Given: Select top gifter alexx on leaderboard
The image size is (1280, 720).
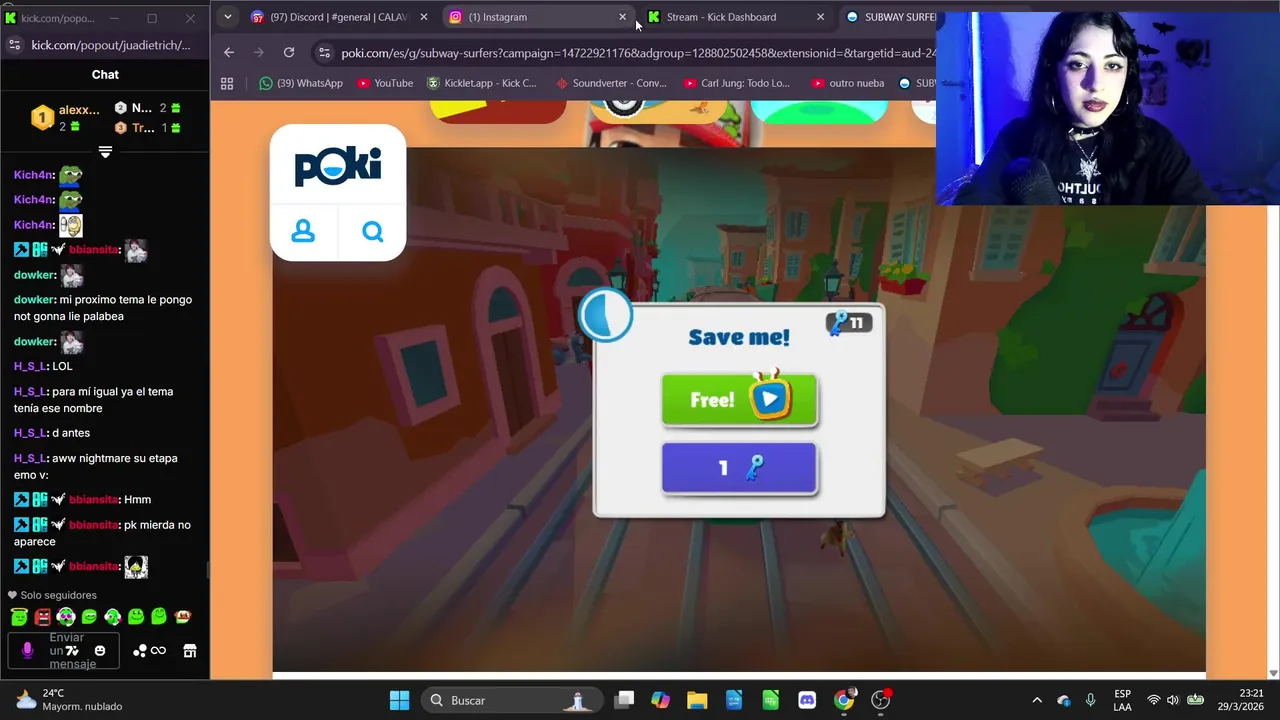Looking at the screenshot, I should point(65,118).
